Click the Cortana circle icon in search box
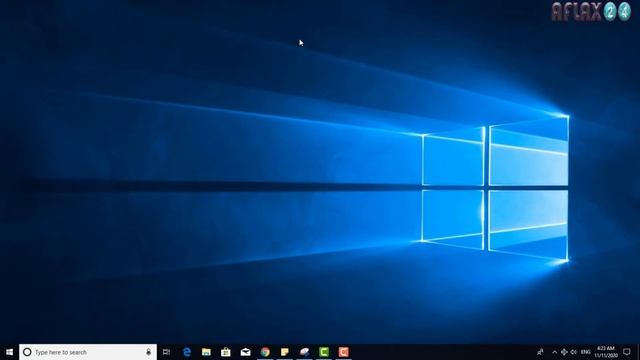Screen dimensions: 640x360 point(27,352)
